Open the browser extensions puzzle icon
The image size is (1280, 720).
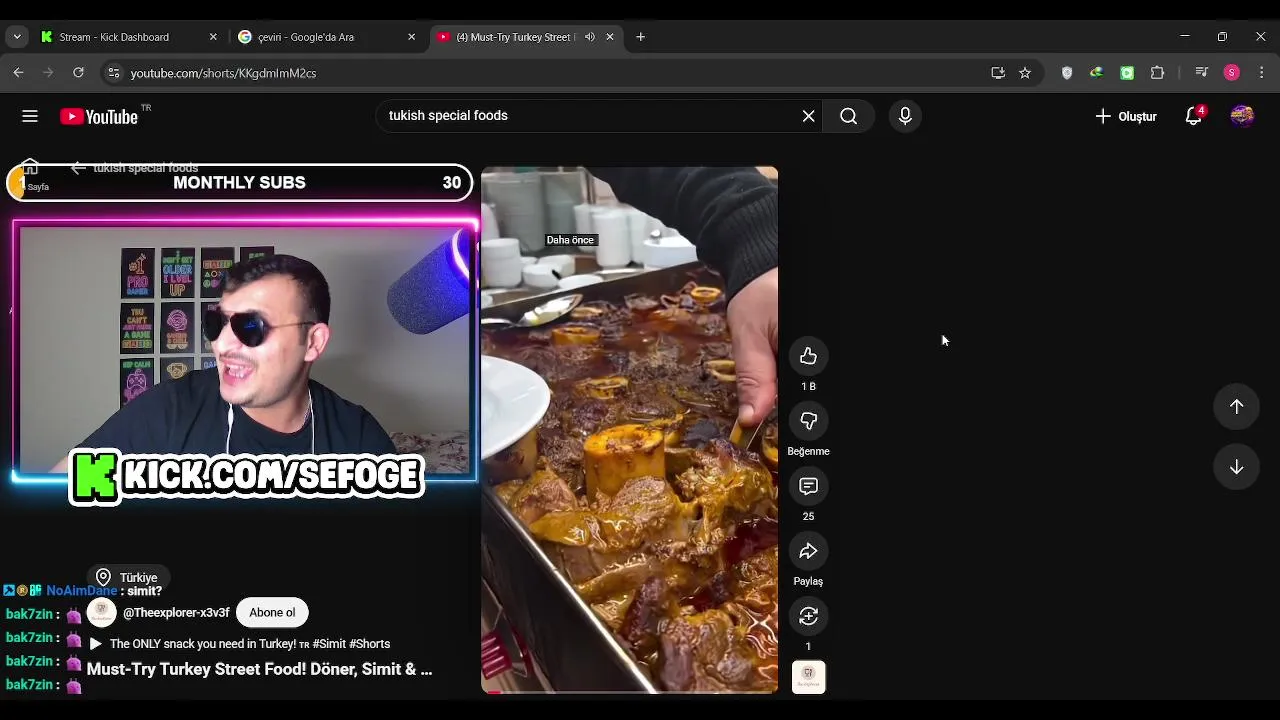click(1158, 73)
